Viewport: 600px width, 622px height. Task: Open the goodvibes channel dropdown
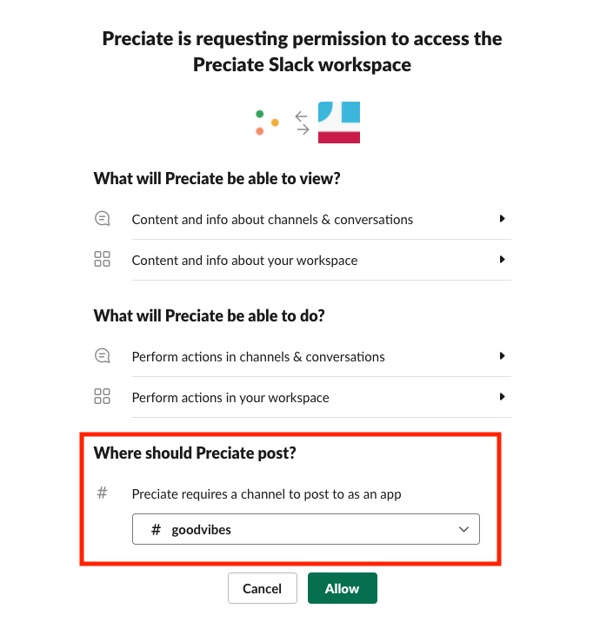pos(306,529)
